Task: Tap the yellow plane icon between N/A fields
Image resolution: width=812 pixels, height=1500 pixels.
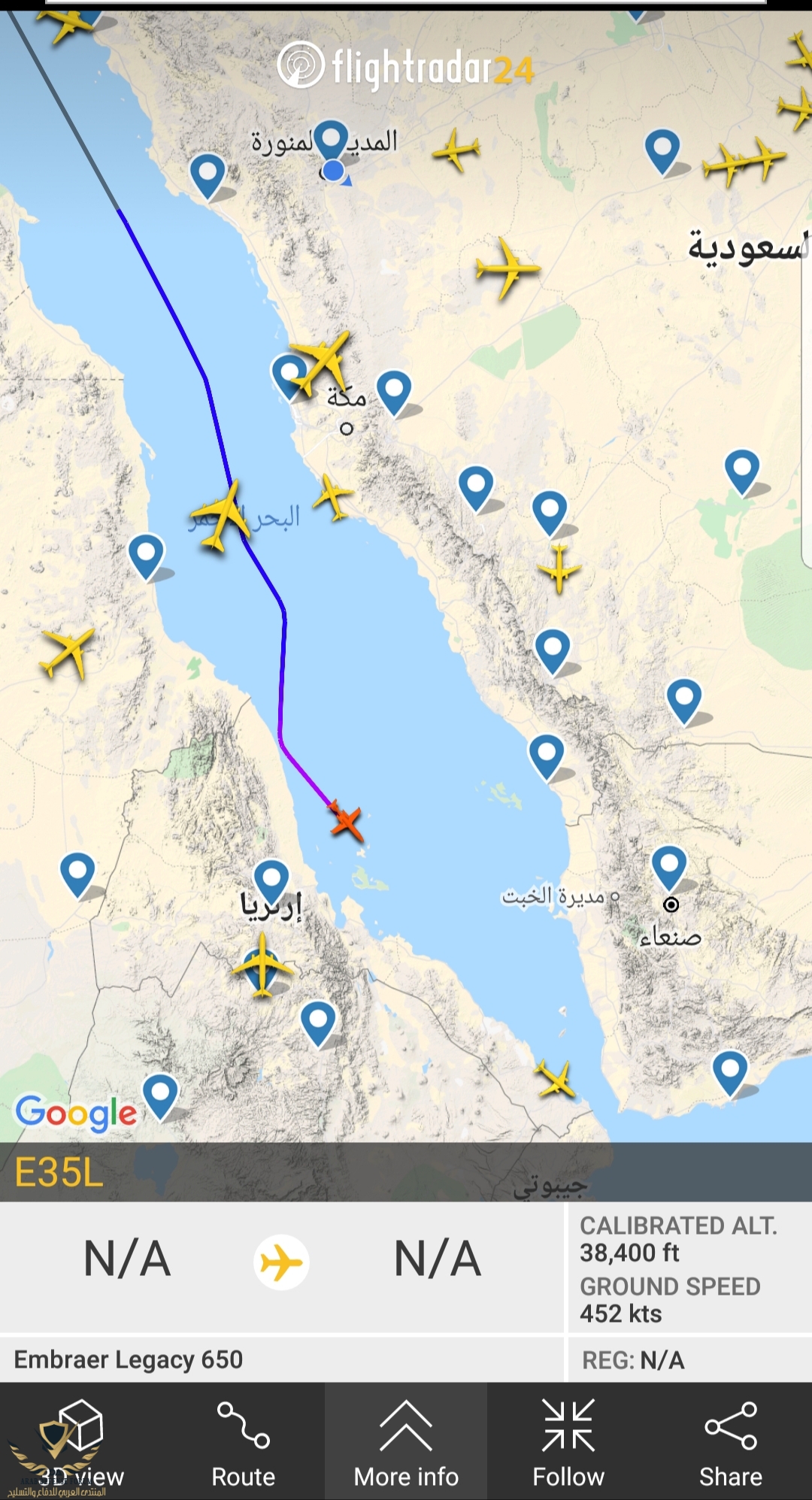Action: 281,1262
